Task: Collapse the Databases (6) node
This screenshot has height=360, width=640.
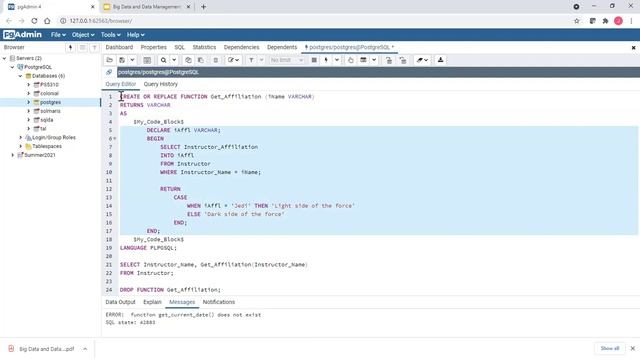Action: coord(20,76)
